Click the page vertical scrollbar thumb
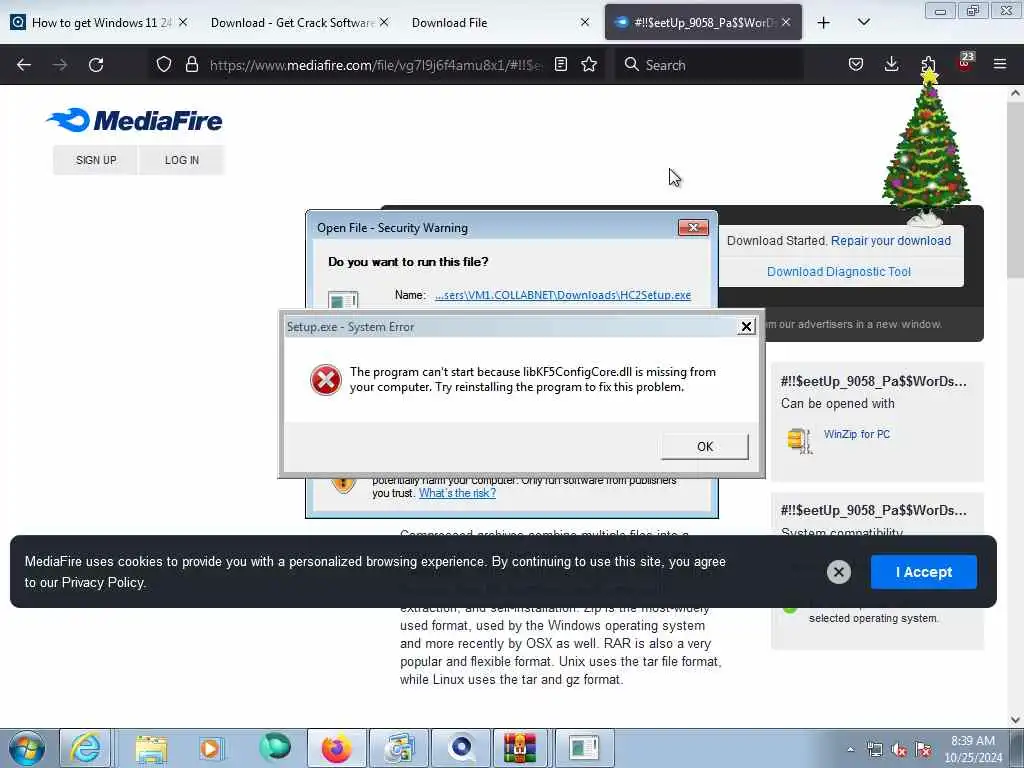The width and height of the screenshot is (1024, 768). tap(1015, 189)
